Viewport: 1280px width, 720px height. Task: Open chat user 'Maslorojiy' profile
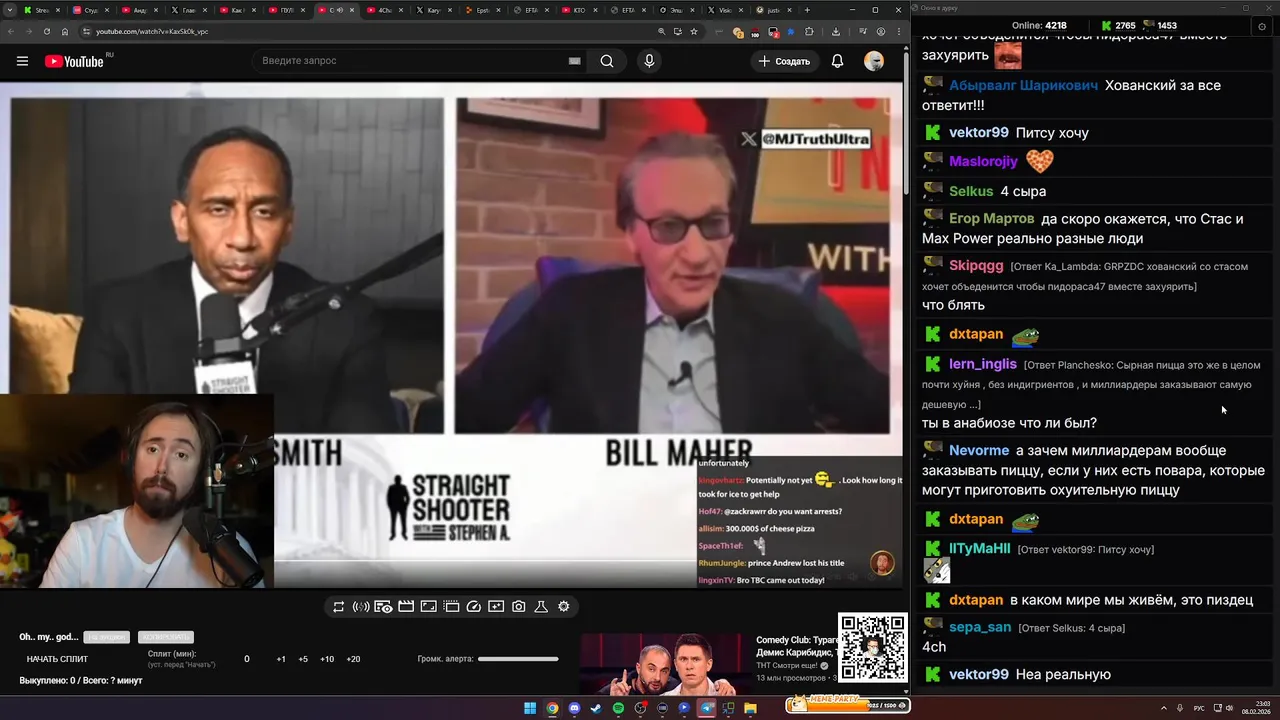[x=983, y=161]
